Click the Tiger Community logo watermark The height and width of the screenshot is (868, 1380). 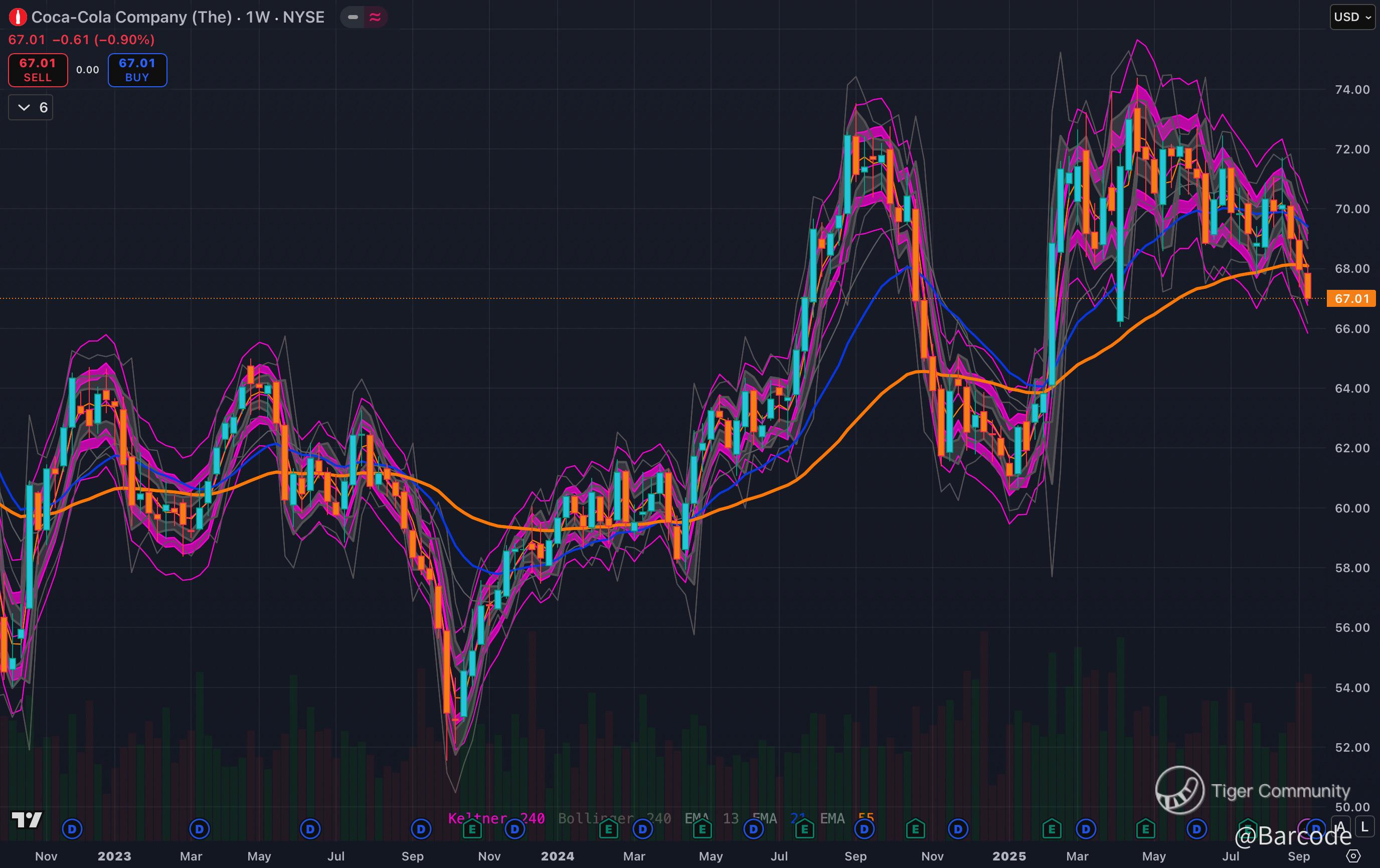[x=1179, y=790]
